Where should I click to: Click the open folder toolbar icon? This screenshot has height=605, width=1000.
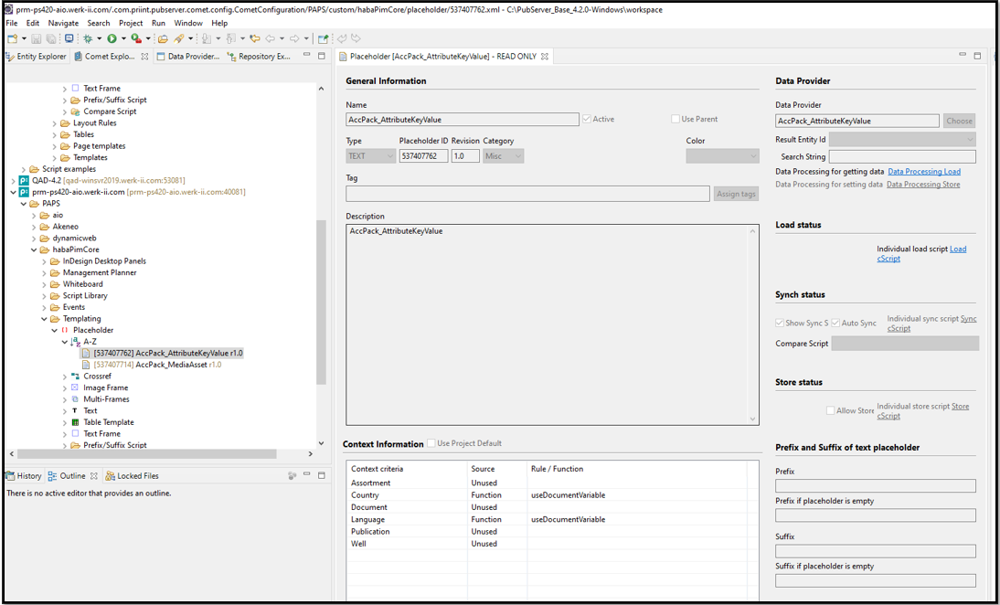pos(163,38)
